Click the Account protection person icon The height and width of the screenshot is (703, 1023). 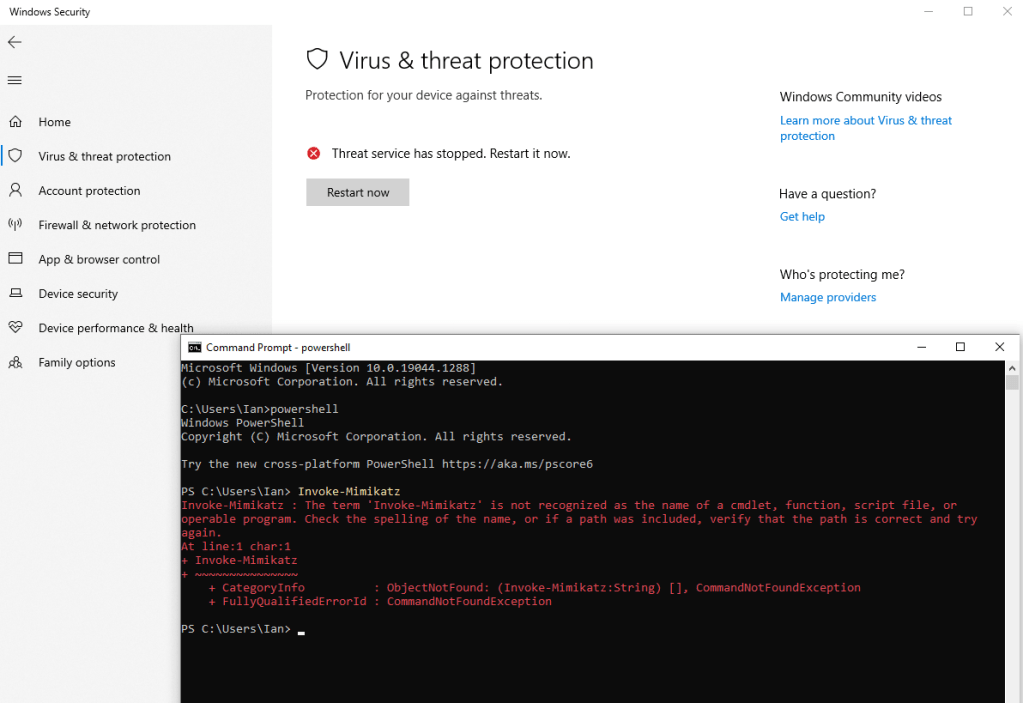(15, 190)
